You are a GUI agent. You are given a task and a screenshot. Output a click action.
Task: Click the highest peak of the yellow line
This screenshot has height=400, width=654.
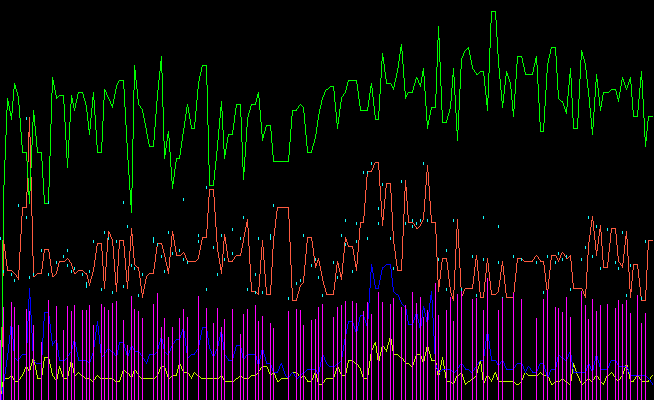pyautogui.click(x=375, y=343)
